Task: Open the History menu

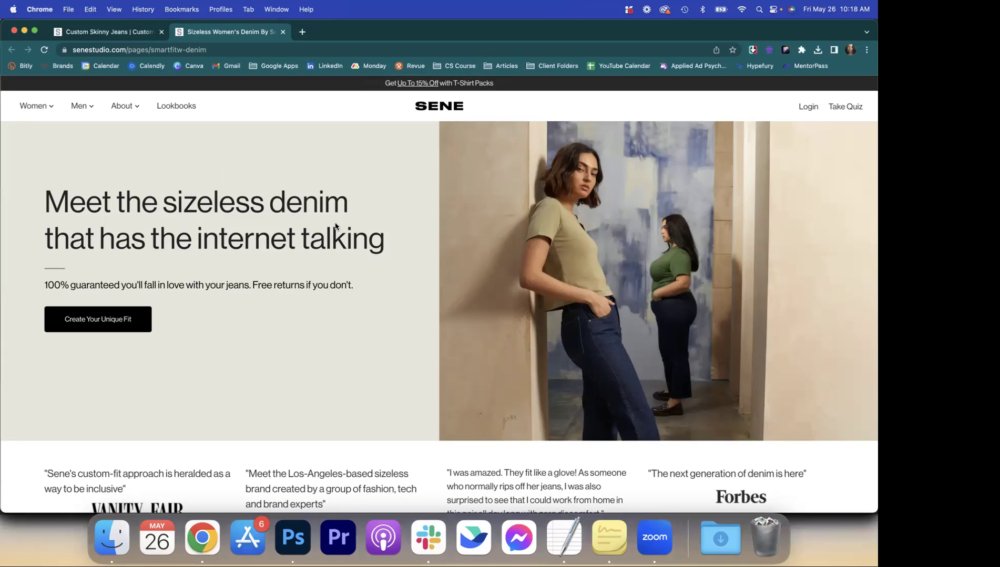Action: 143,10
